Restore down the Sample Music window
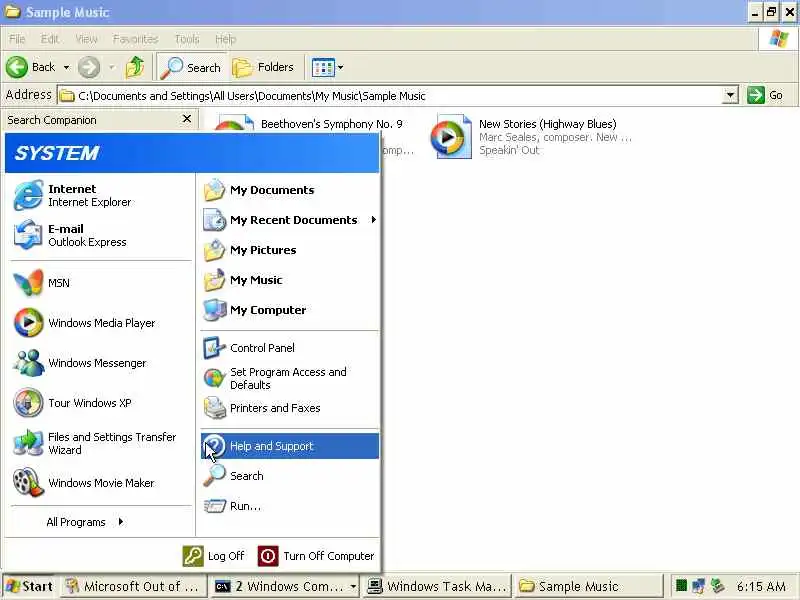800x600 pixels. click(771, 12)
